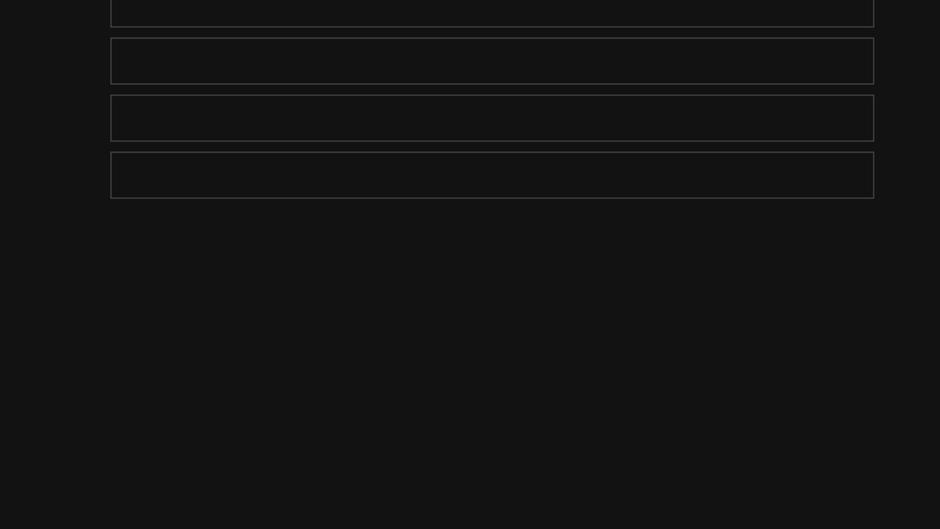Click the second empty outlined box
The image size is (940, 529).
(492, 61)
